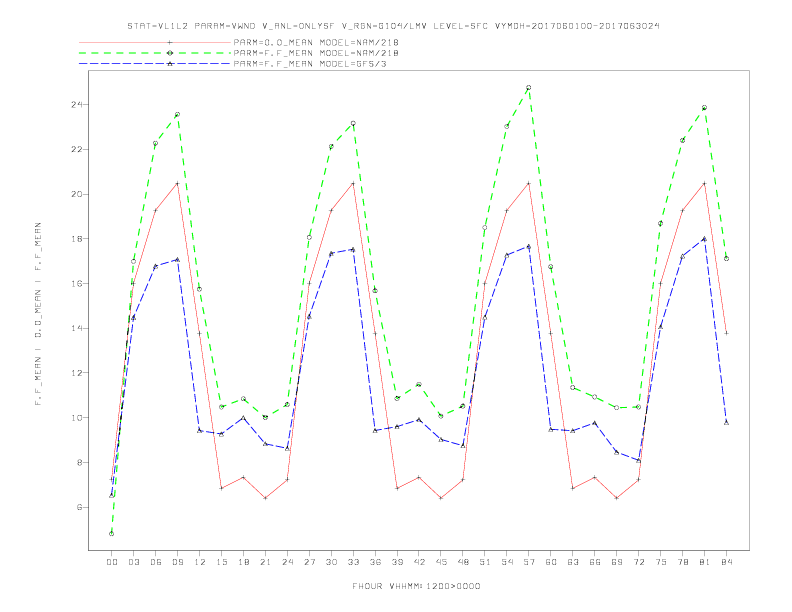Click x-axis forecast hour label 48
The image size is (792, 612).
[x=463, y=562]
